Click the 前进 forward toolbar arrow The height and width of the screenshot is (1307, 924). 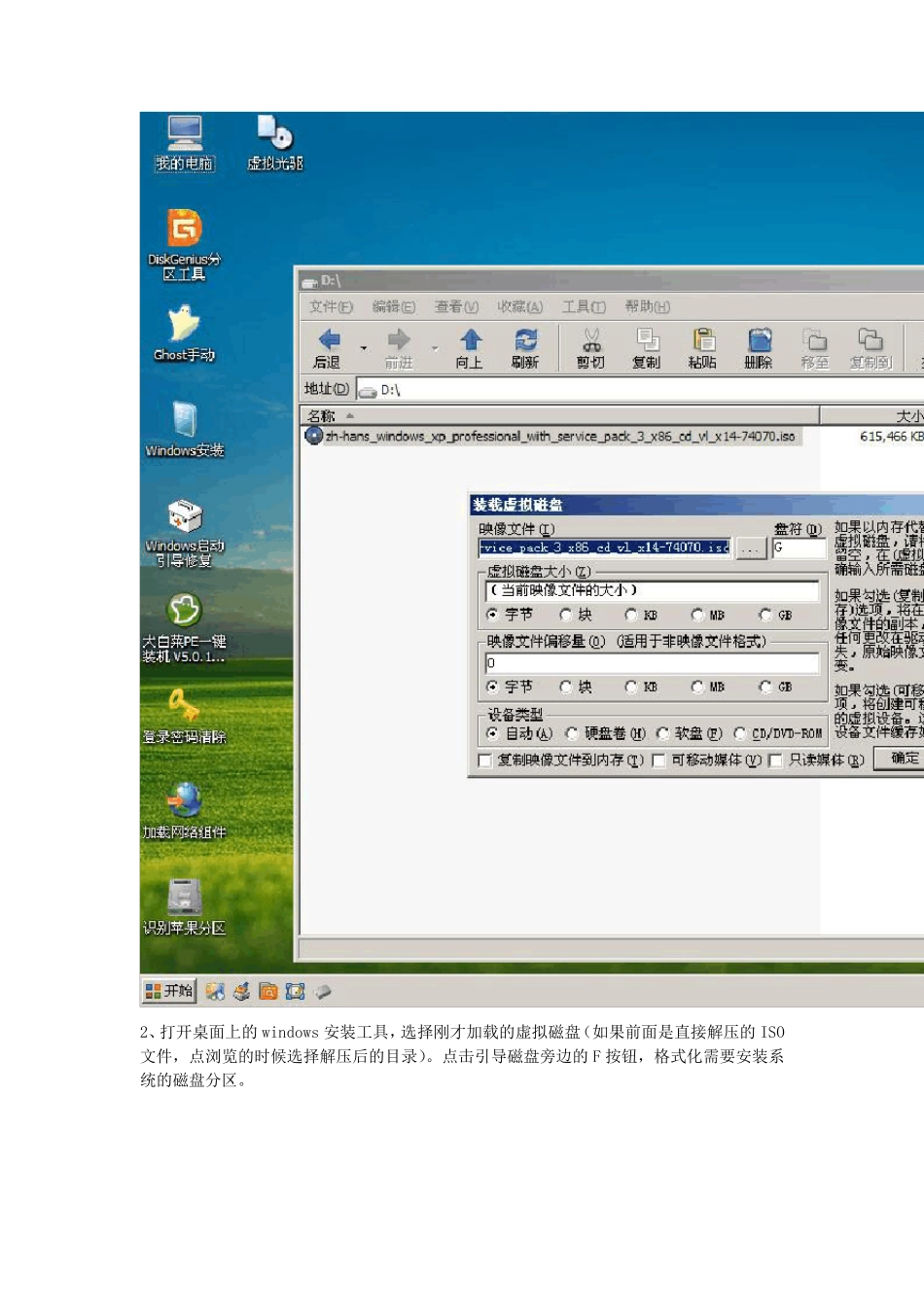pos(399,348)
